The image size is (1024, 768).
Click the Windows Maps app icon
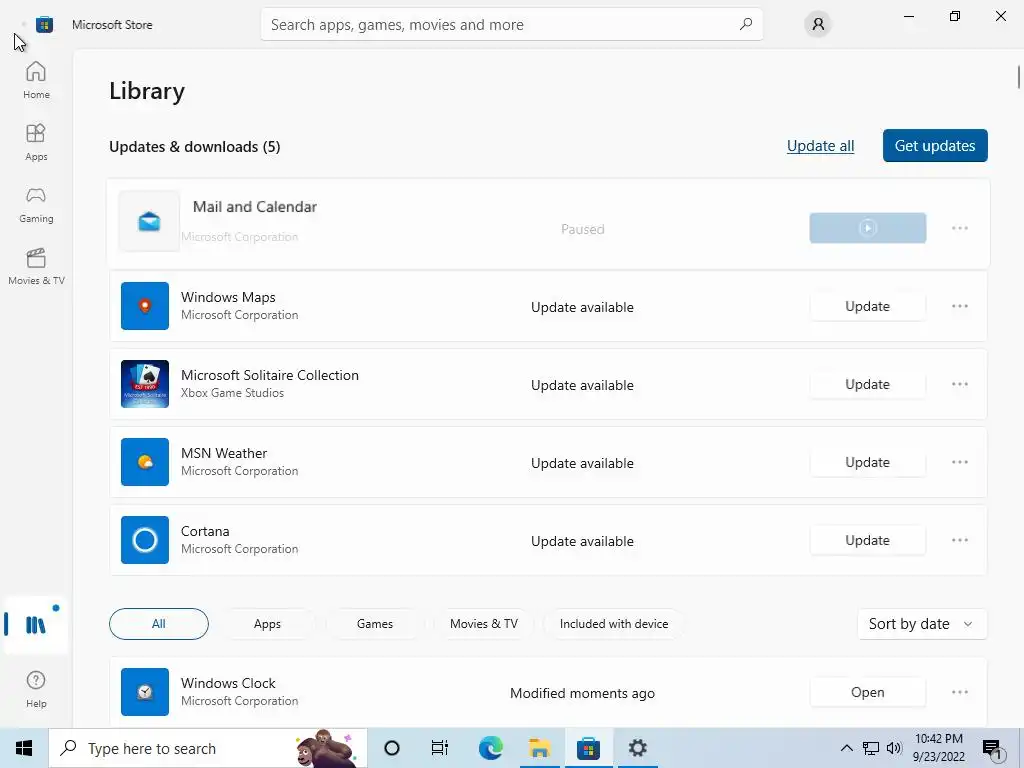(145, 306)
